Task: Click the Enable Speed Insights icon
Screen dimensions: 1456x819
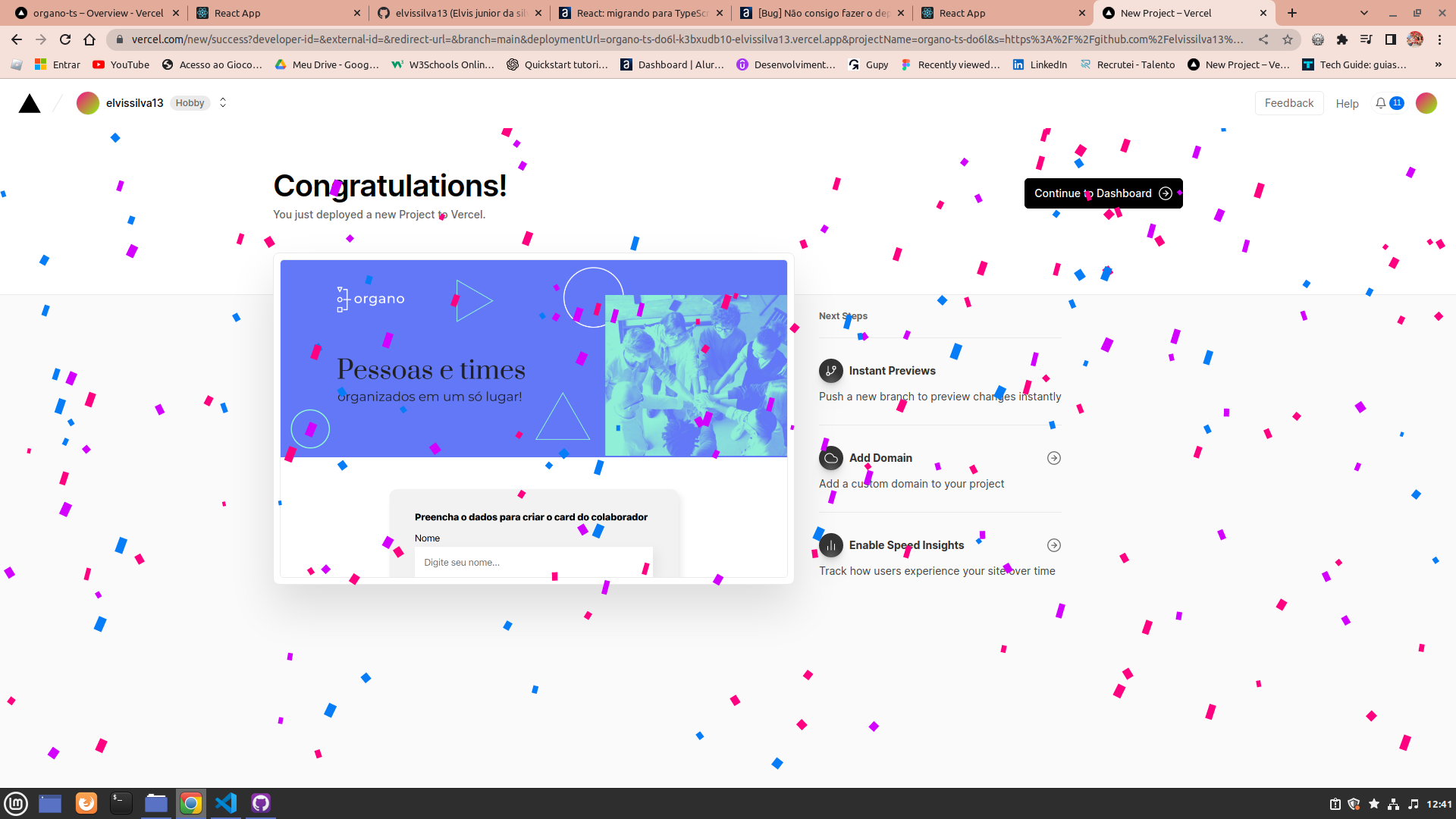Action: 831,545
